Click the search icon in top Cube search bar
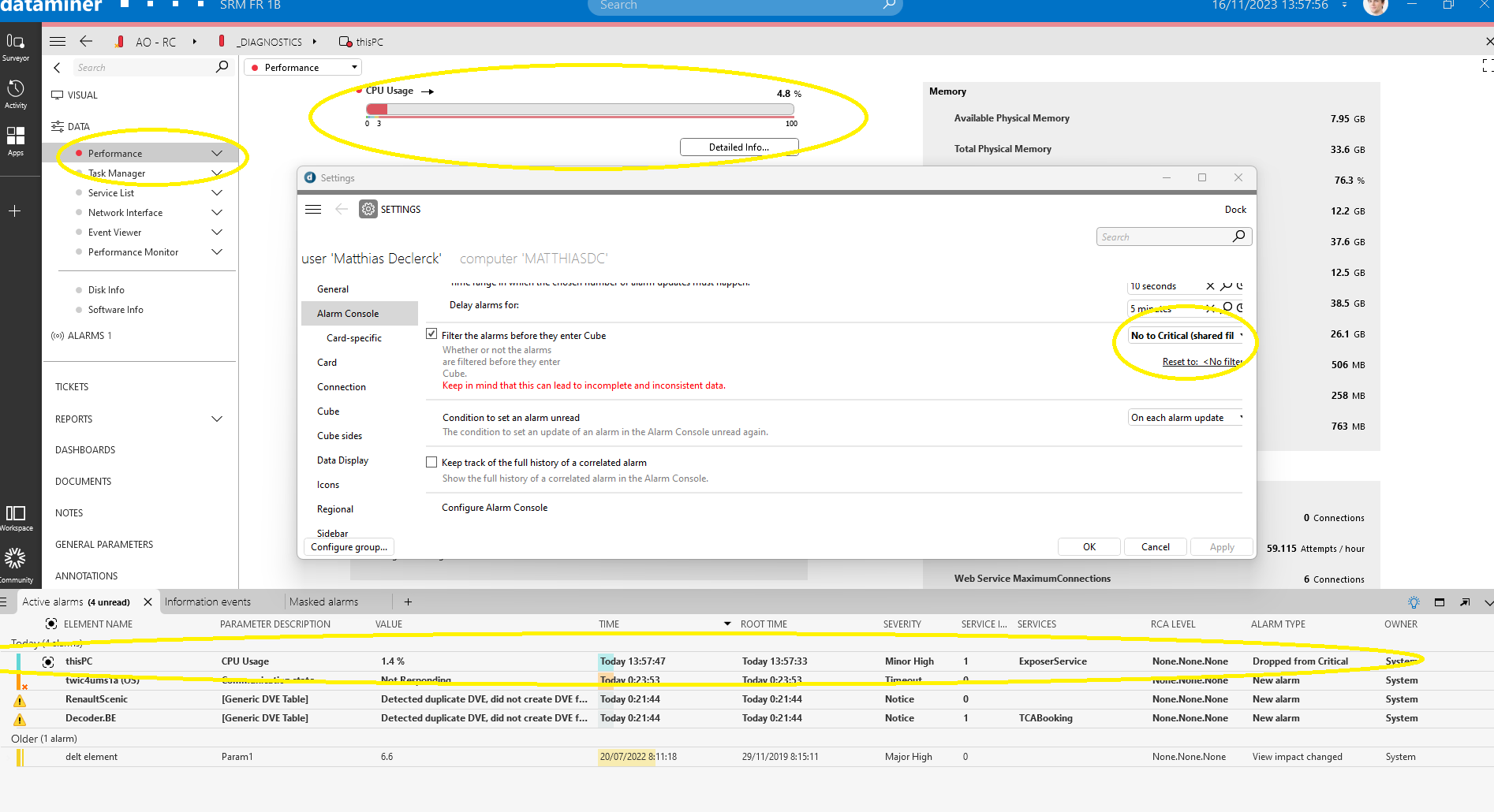The image size is (1494, 812). [x=889, y=6]
